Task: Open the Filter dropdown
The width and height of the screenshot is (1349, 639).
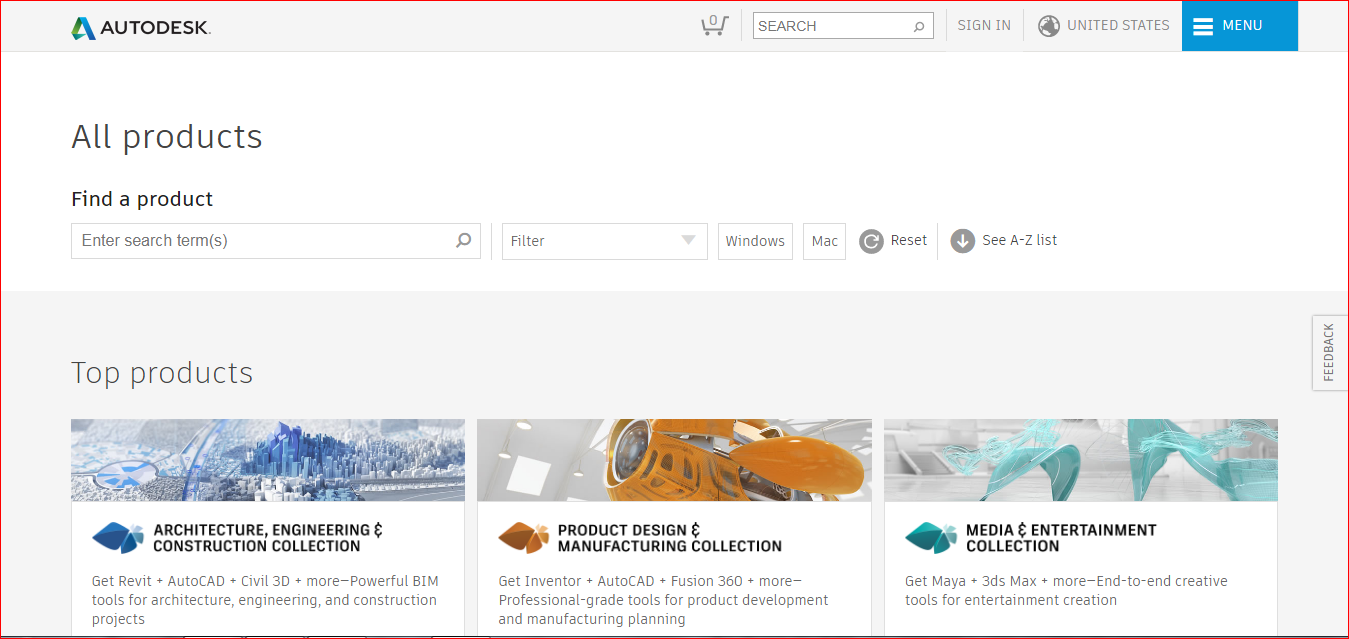Action: tap(605, 241)
